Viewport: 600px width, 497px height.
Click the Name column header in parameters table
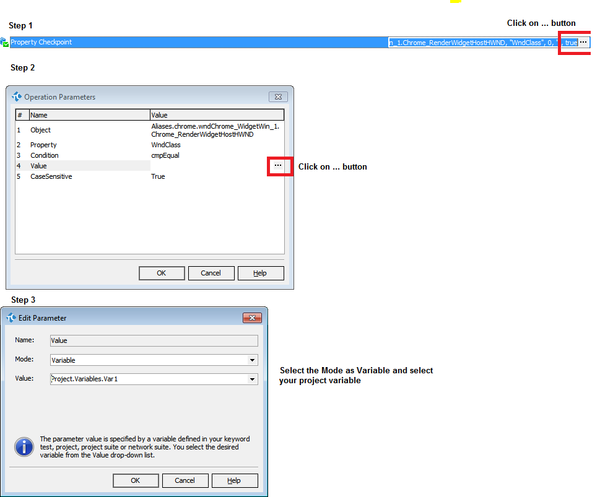[85, 115]
